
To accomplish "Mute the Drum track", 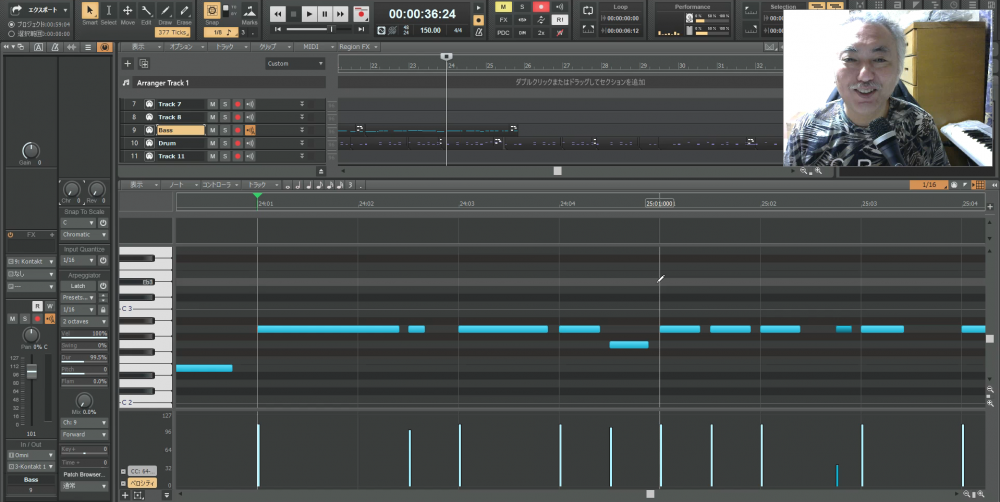I will point(212,143).
